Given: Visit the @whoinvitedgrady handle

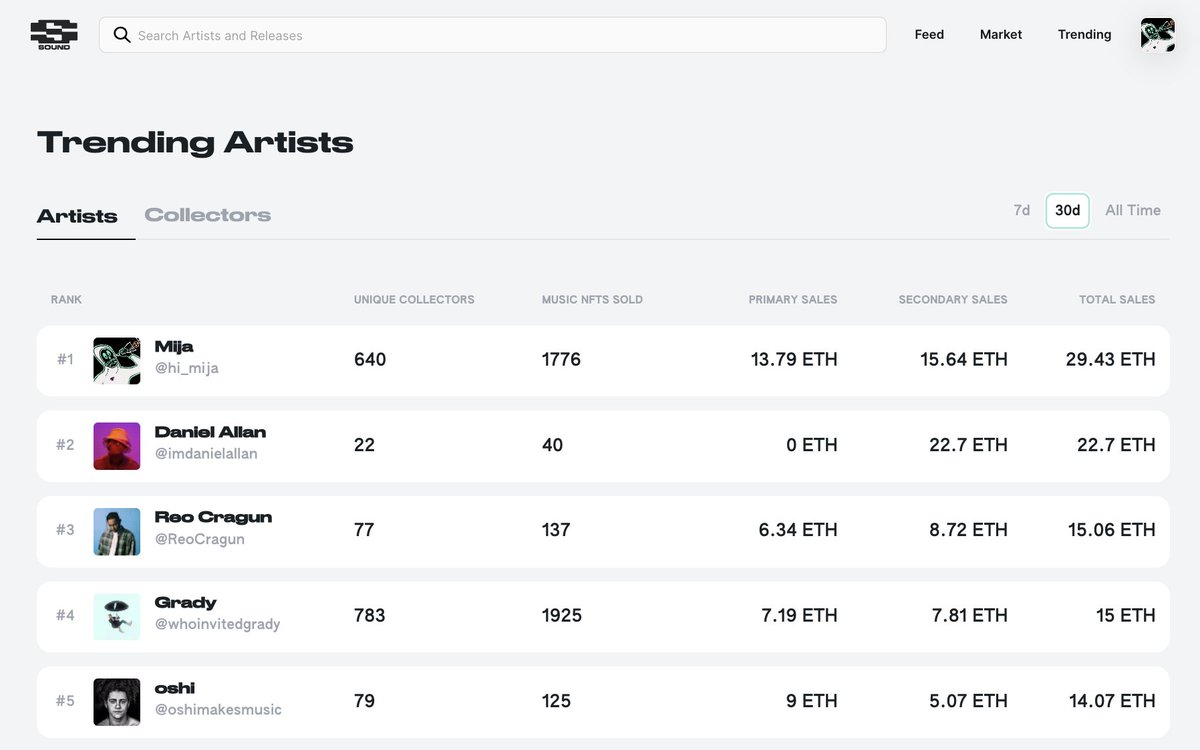Looking at the screenshot, I should point(217,624).
